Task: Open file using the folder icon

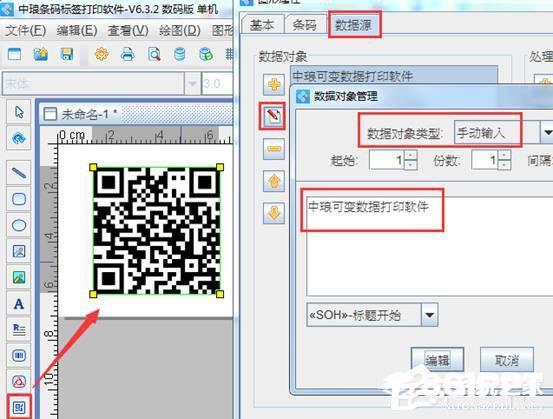Action: 41,55
